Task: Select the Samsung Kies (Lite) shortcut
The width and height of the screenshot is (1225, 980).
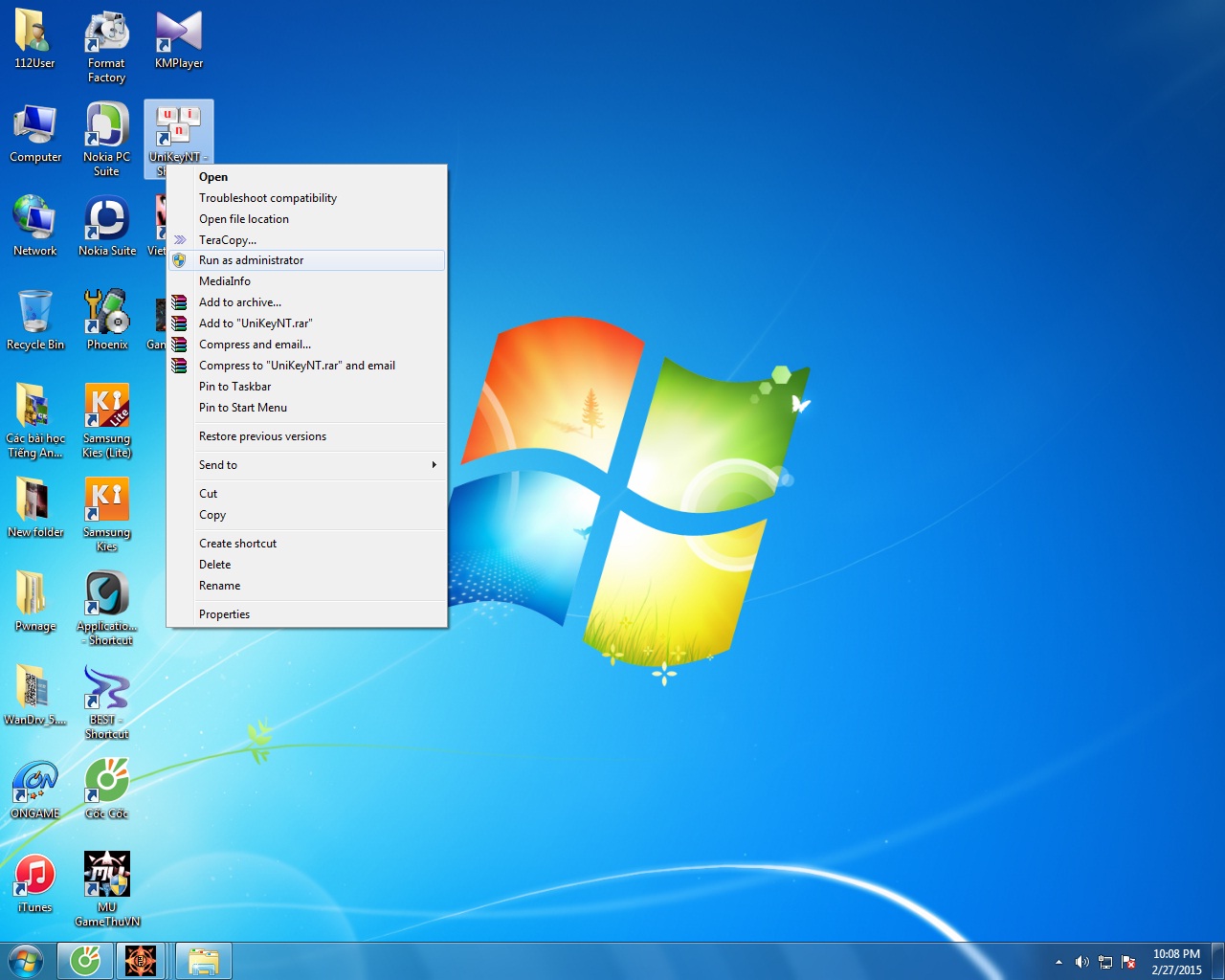Action: [x=106, y=421]
